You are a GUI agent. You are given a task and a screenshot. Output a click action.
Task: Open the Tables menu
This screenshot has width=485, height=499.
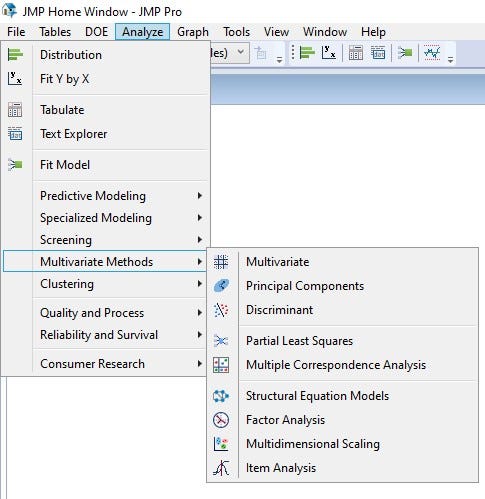click(55, 32)
